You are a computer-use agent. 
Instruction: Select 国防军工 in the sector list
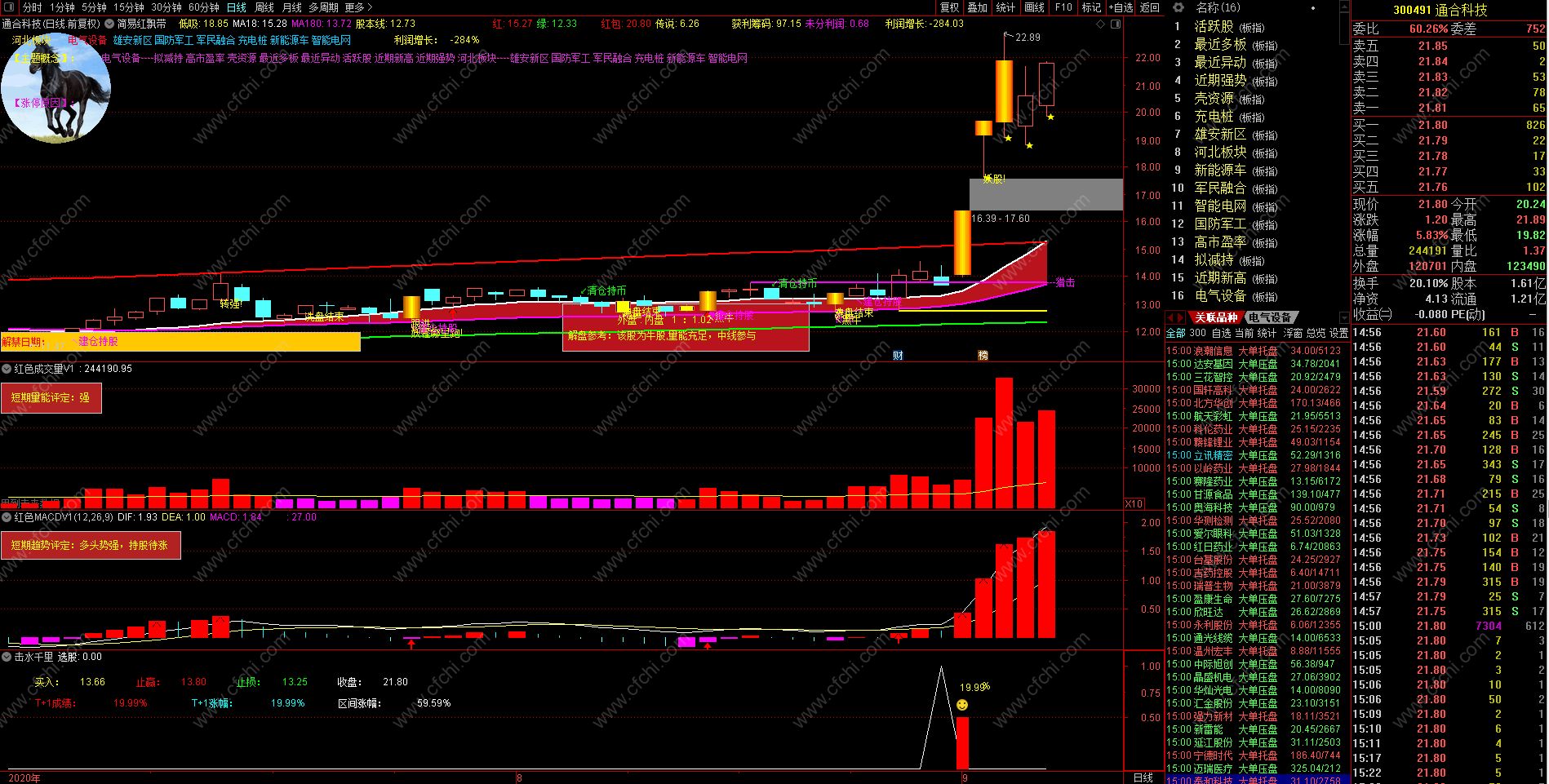[1220, 224]
